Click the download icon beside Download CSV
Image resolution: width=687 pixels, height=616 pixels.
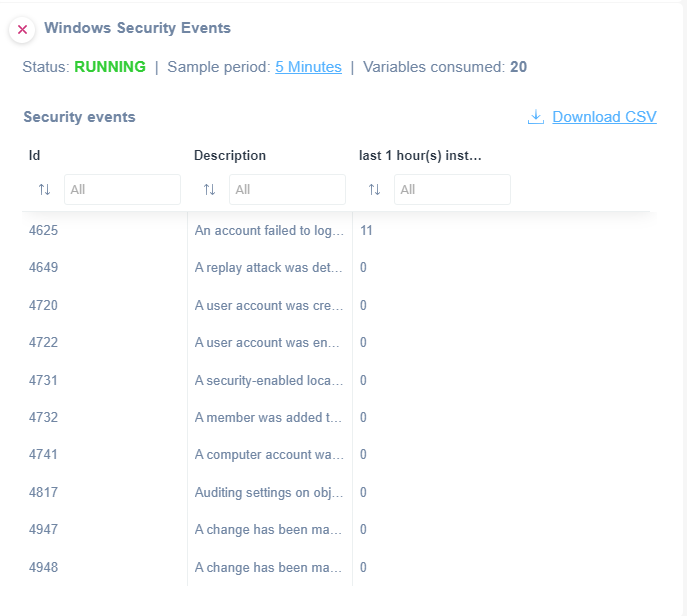coord(535,117)
